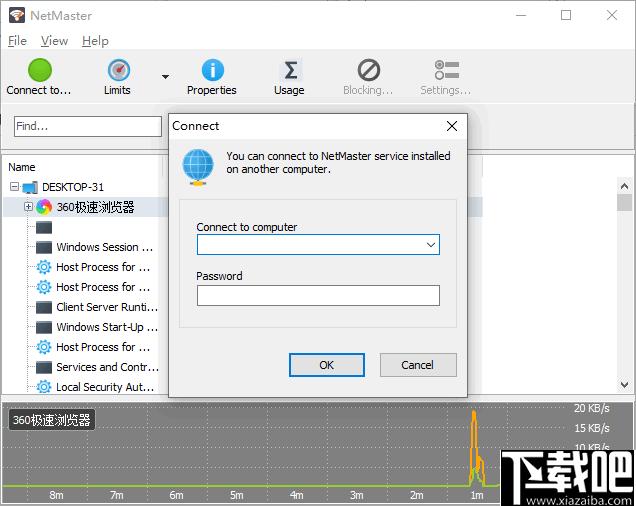
Task: Open the File menu
Action: [17, 41]
